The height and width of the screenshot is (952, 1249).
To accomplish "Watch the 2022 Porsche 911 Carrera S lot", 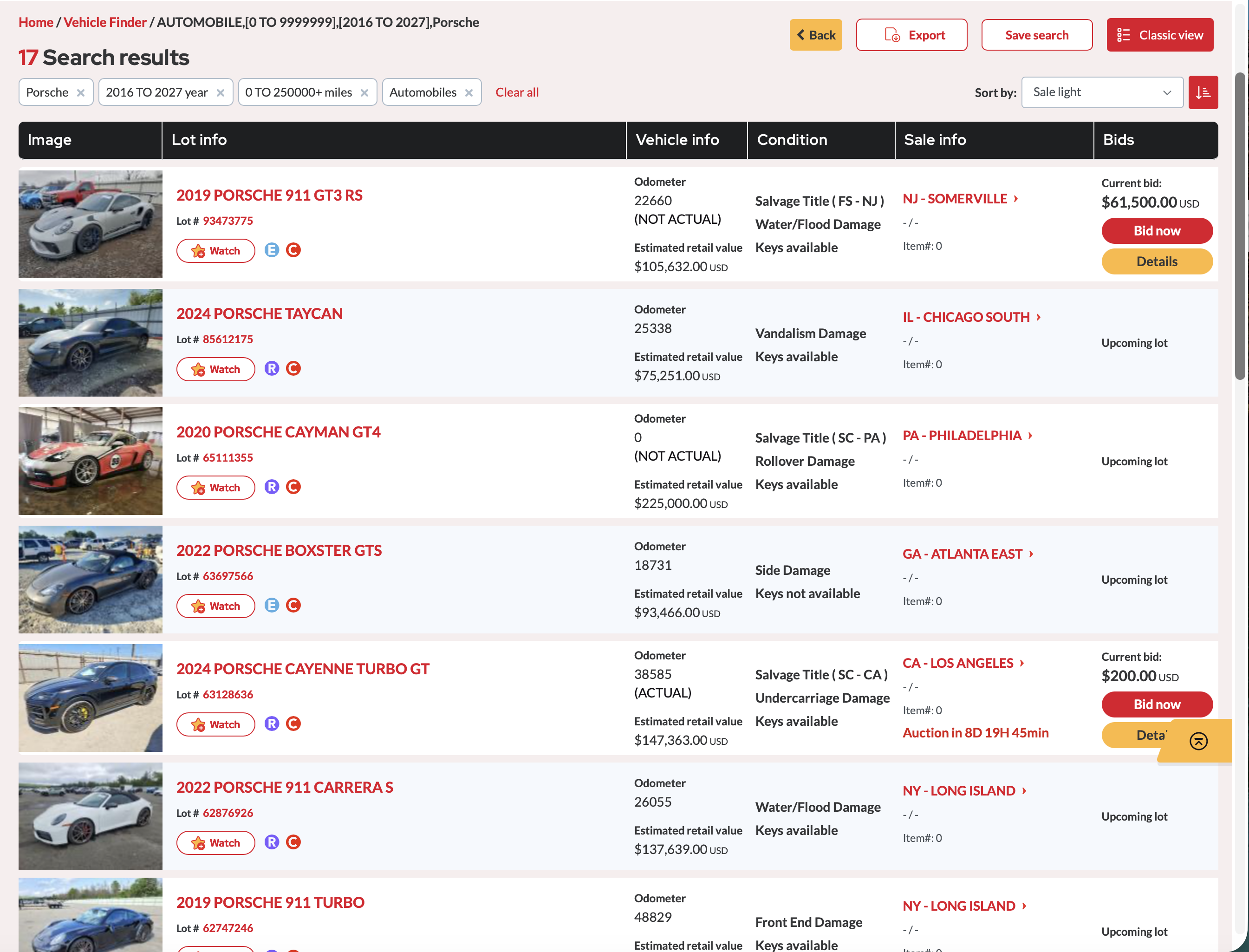I will tap(216, 842).
